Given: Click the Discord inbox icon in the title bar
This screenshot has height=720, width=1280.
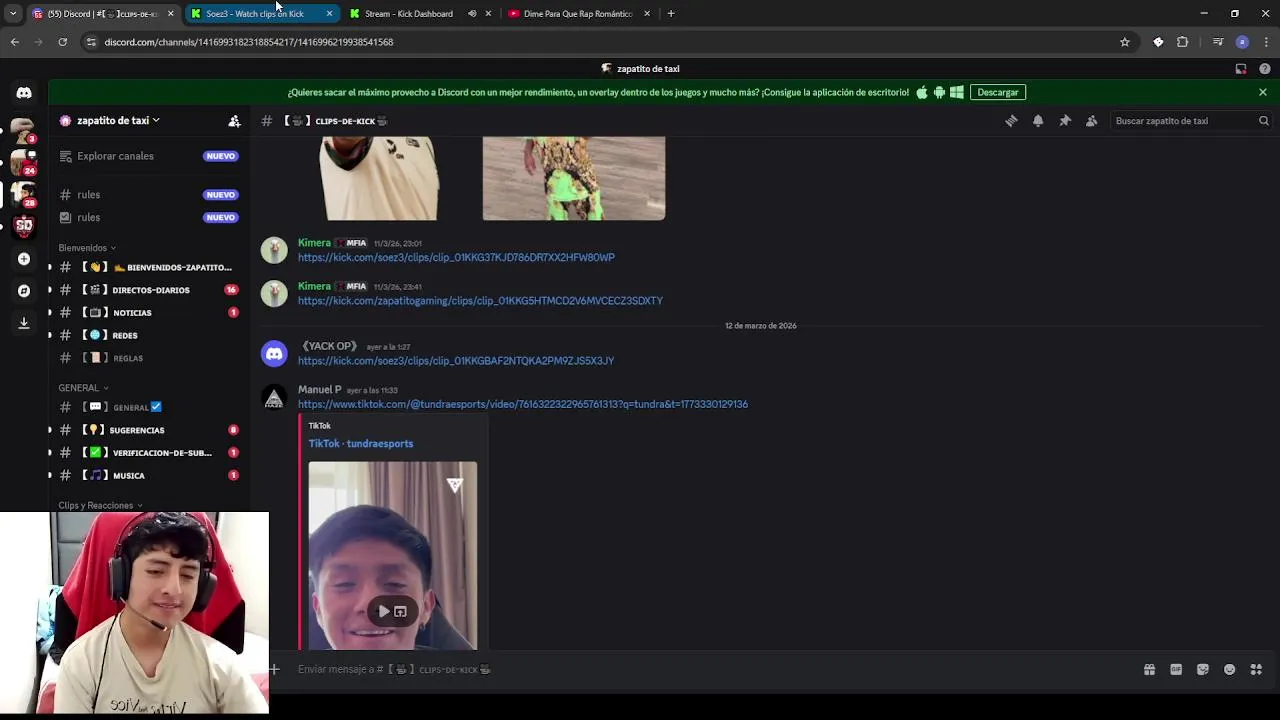Looking at the screenshot, I should point(1241,69).
